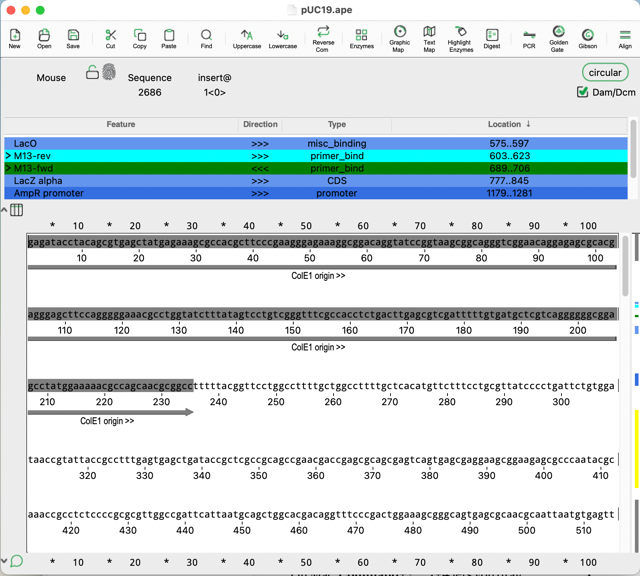Select the AmpR promoter feature row
This screenshot has width=640, height=576.
click(x=316, y=193)
